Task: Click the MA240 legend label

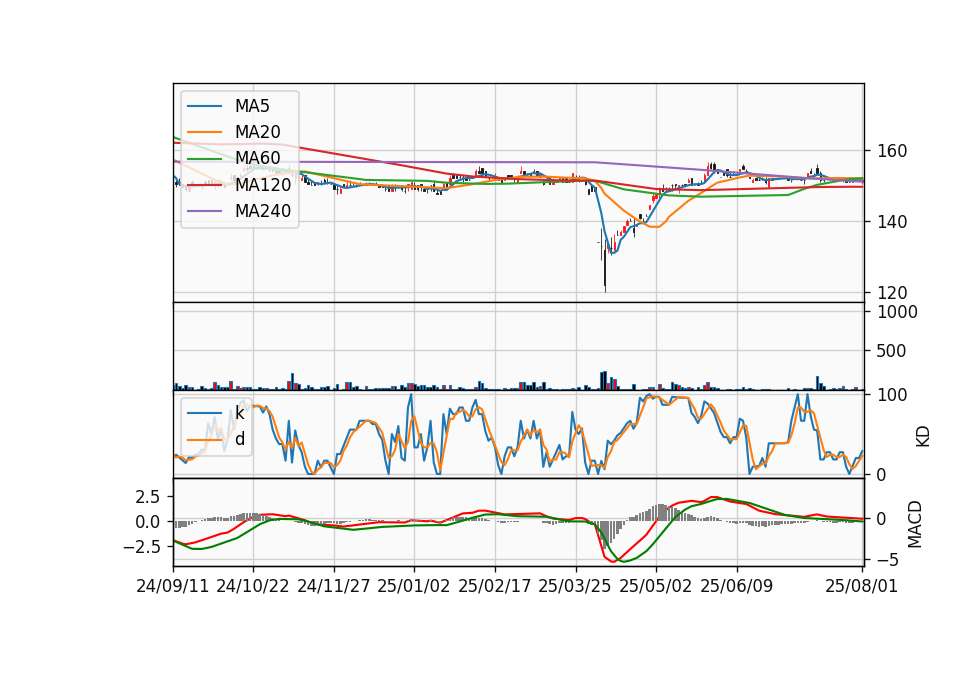Action: click(x=263, y=211)
